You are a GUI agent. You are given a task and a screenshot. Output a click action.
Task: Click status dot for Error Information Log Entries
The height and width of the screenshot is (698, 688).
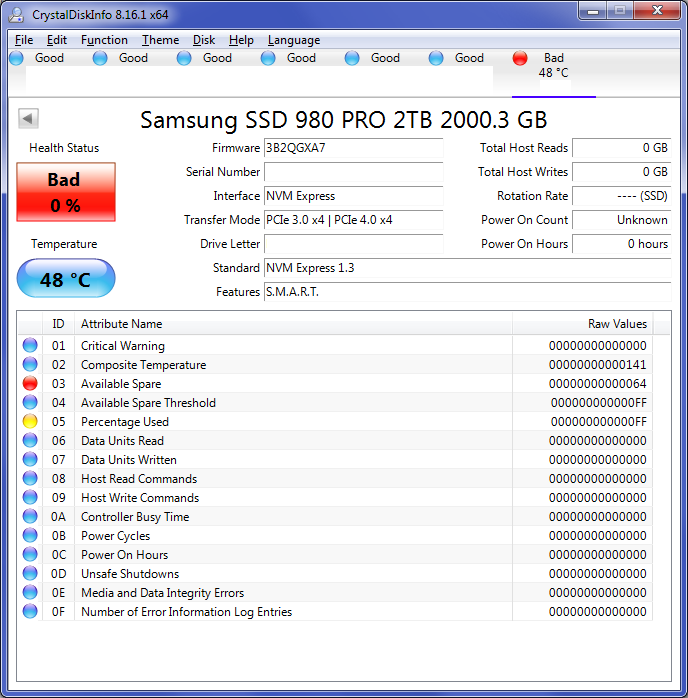coord(30,611)
